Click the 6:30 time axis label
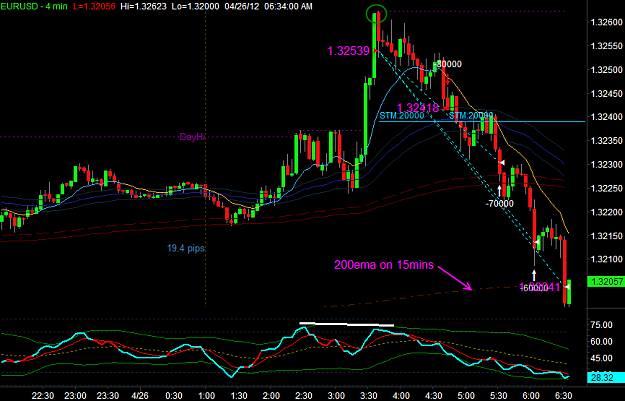The height and width of the screenshot is (401, 625). click(x=563, y=396)
